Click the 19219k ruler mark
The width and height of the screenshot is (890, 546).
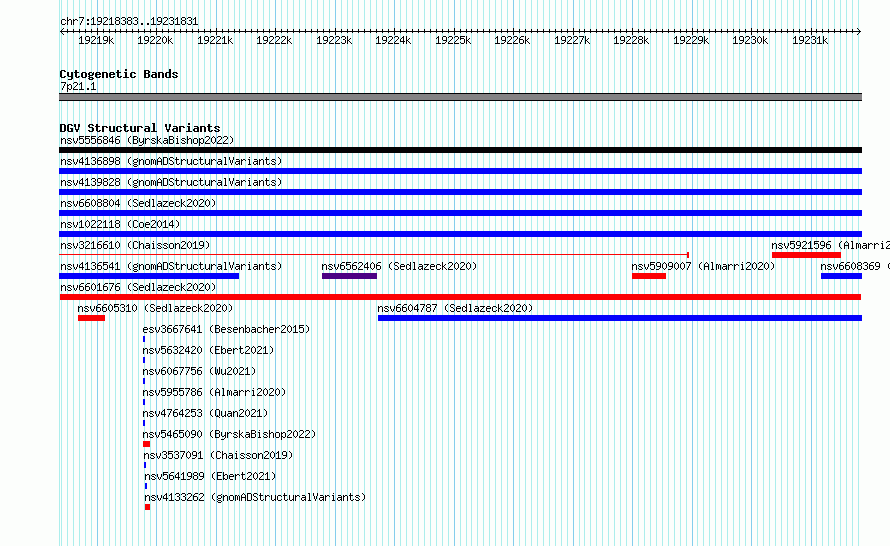96,40
